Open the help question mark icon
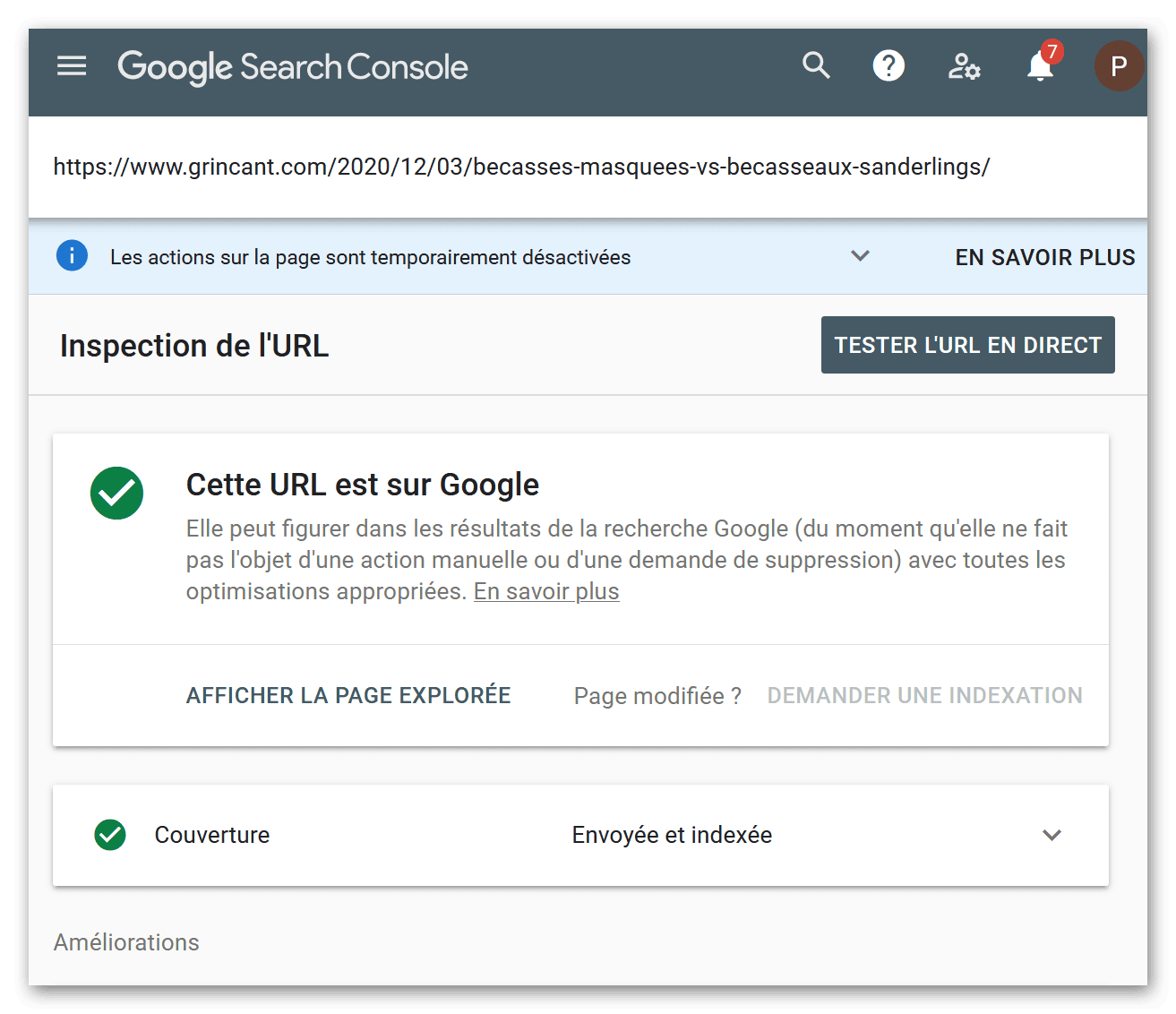The height and width of the screenshot is (1014, 1176). click(888, 65)
